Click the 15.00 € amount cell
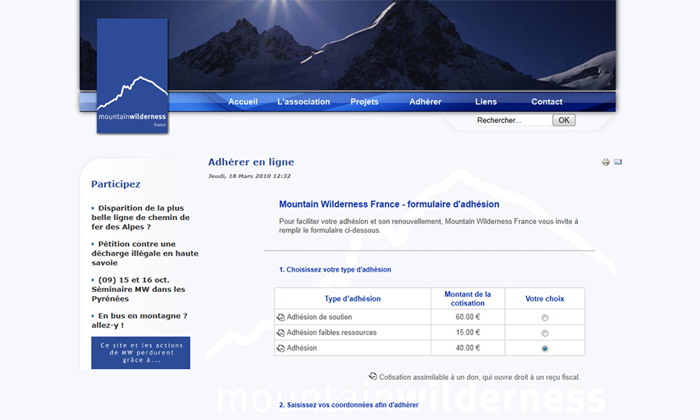The width and height of the screenshot is (700, 420). [x=467, y=333]
